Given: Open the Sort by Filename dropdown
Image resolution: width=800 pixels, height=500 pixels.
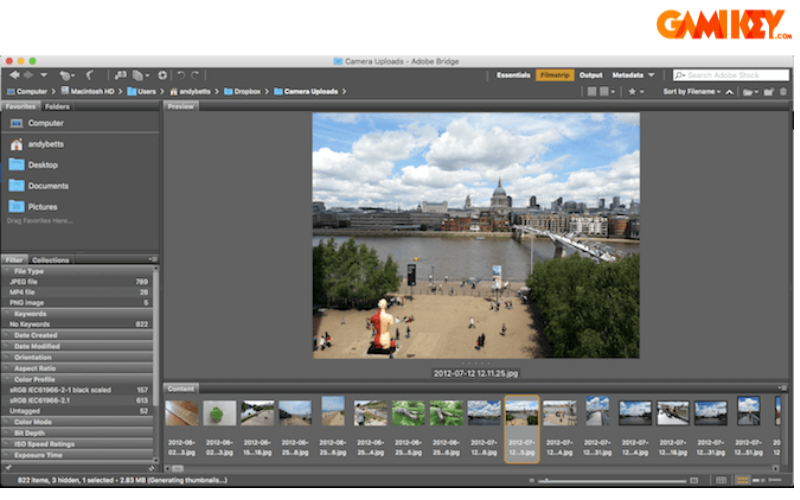Looking at the screenshot, I should tap(692, 92).
